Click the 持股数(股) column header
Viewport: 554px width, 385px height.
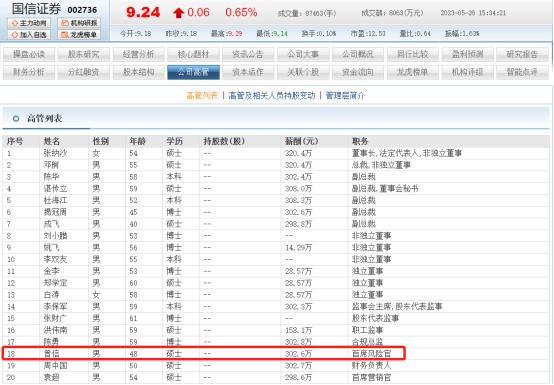click(x=224, y=141)
